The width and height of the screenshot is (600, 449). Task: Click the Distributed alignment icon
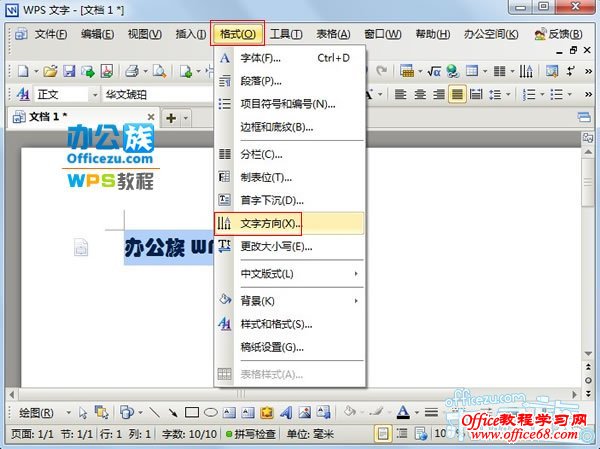(x=476, y=94)
